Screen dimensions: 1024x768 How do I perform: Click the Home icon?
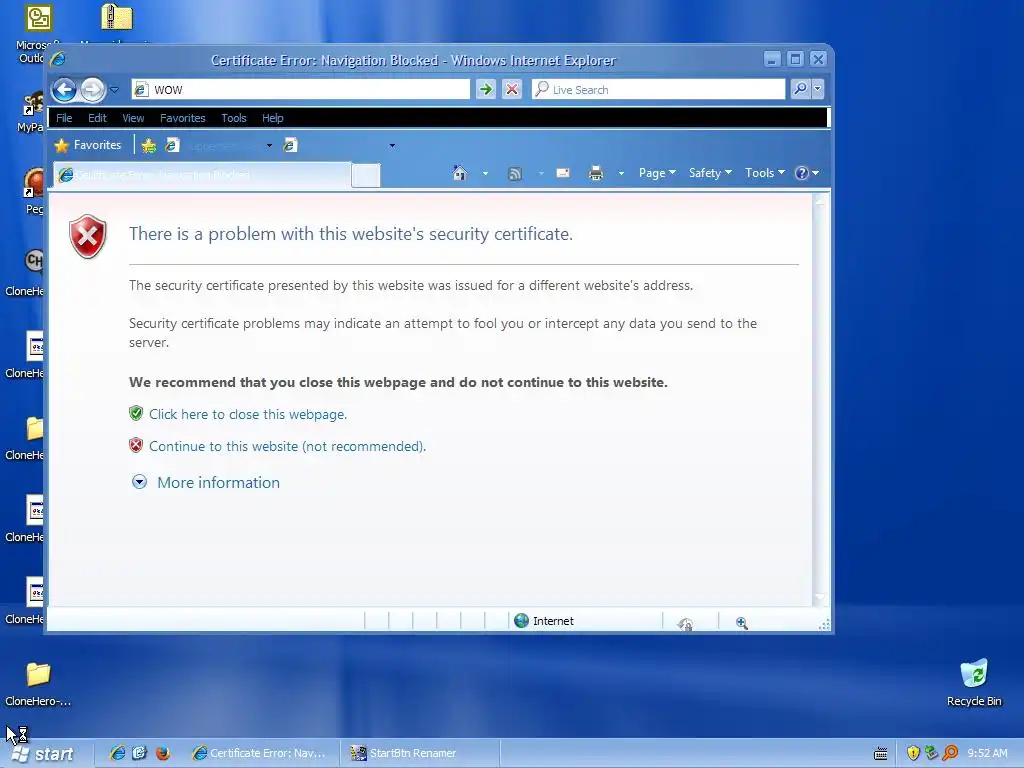tap(460, 173)
